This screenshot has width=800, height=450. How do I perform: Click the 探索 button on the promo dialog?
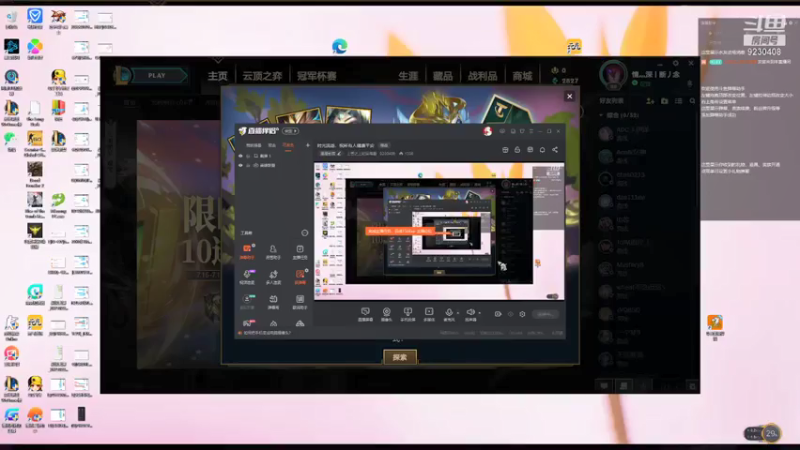[400, 357]
